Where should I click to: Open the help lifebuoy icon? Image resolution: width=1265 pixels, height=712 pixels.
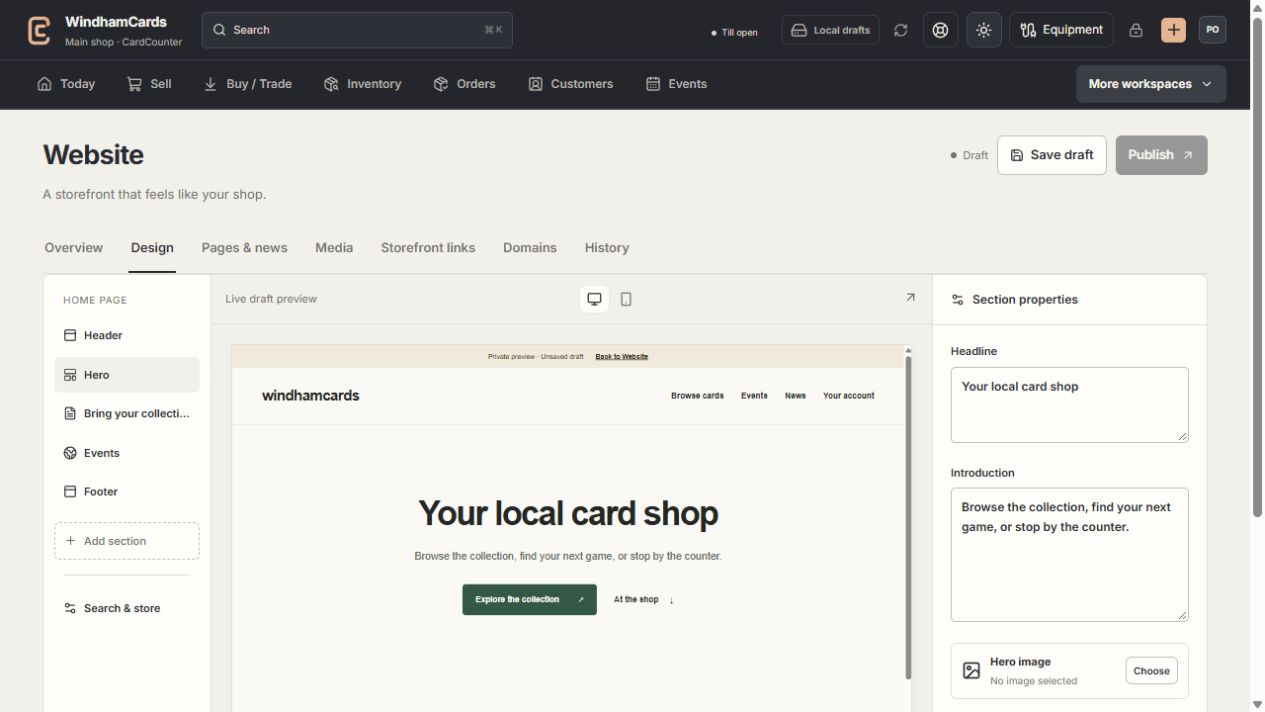(x=940, y=30)
